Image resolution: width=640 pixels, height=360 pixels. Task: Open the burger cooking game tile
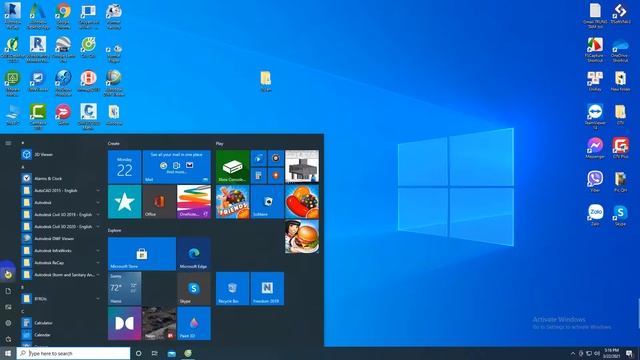(x=302, y=236)
